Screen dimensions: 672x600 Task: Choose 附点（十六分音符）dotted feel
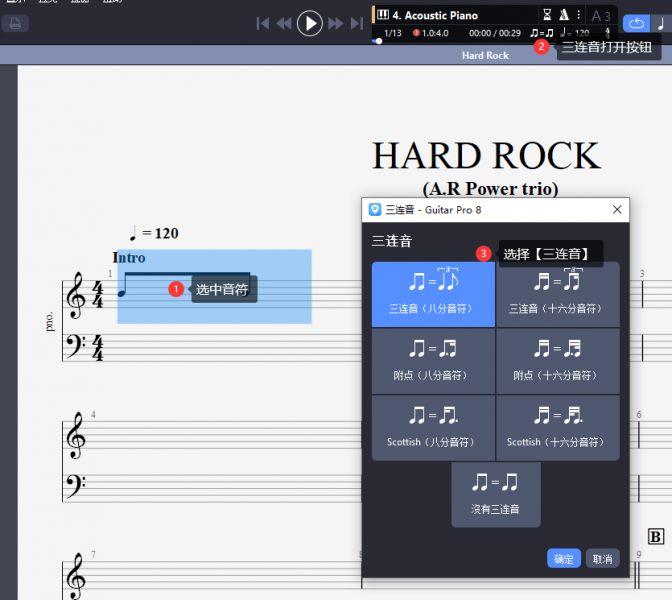(x=557, y=361)
